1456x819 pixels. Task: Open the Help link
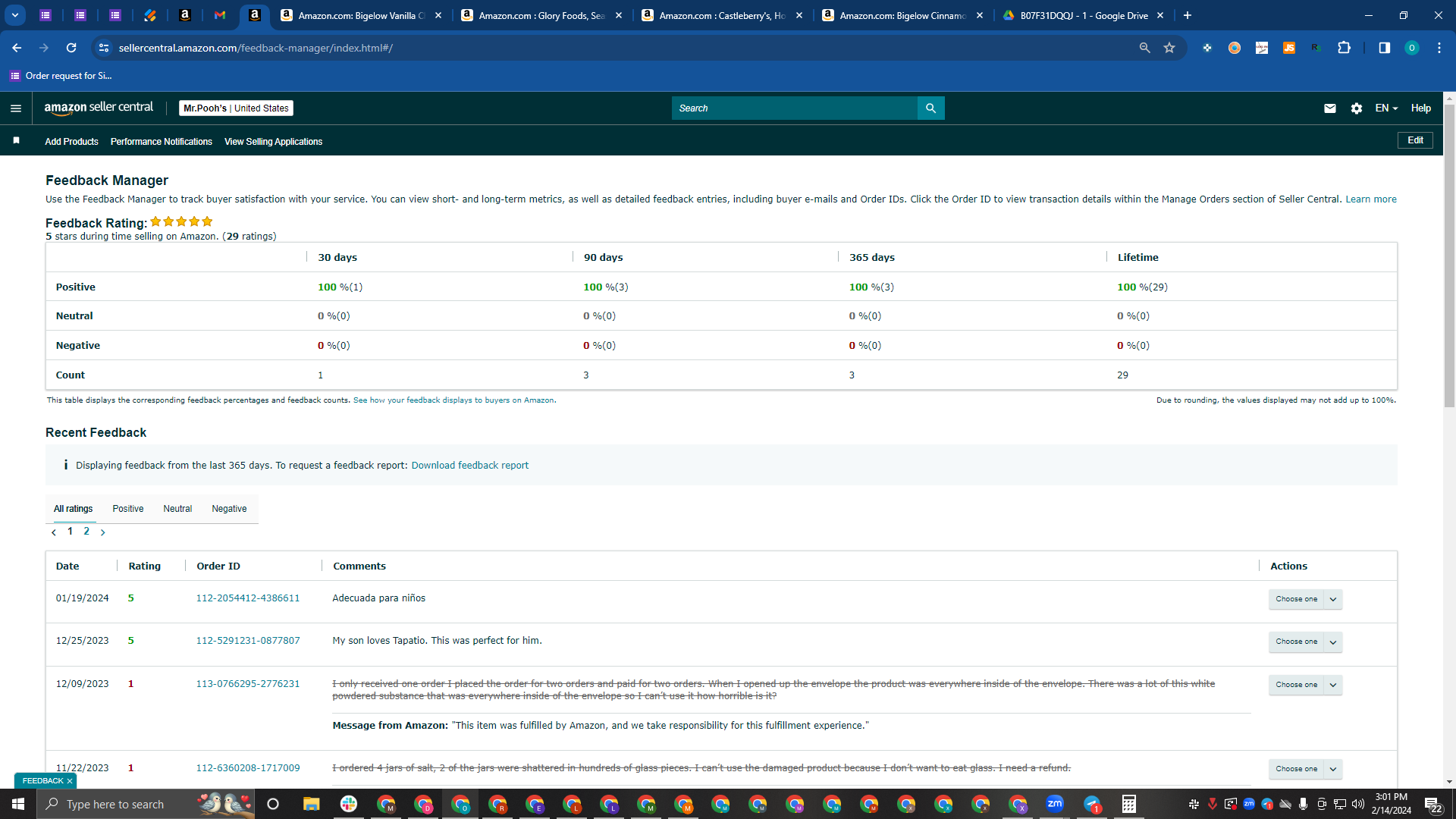pos(1420,108)
